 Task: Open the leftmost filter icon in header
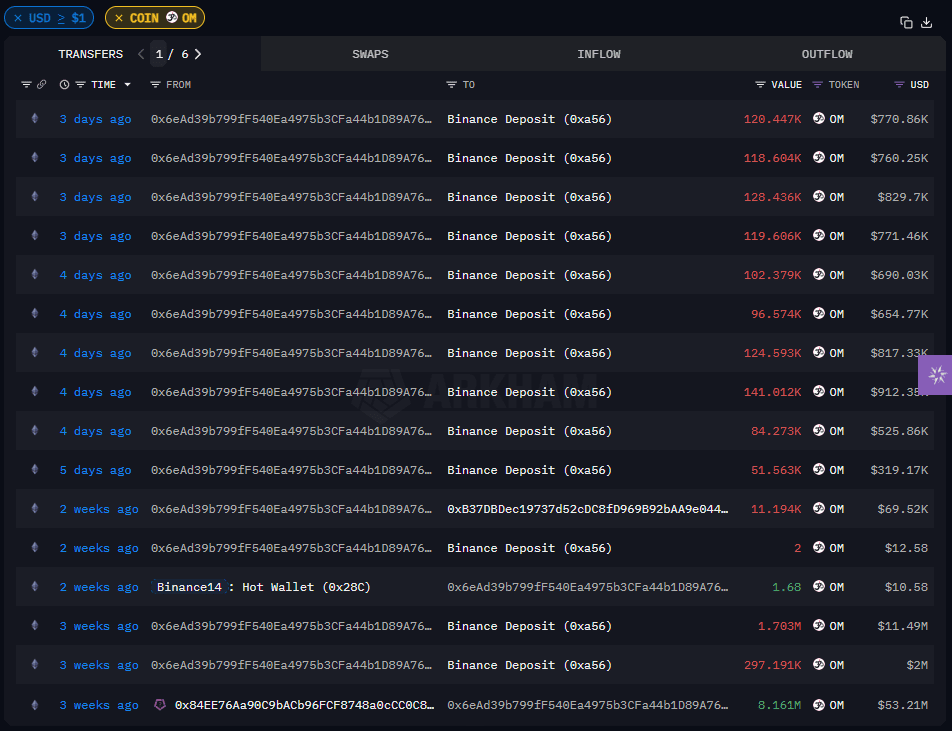tap(26, 84)
